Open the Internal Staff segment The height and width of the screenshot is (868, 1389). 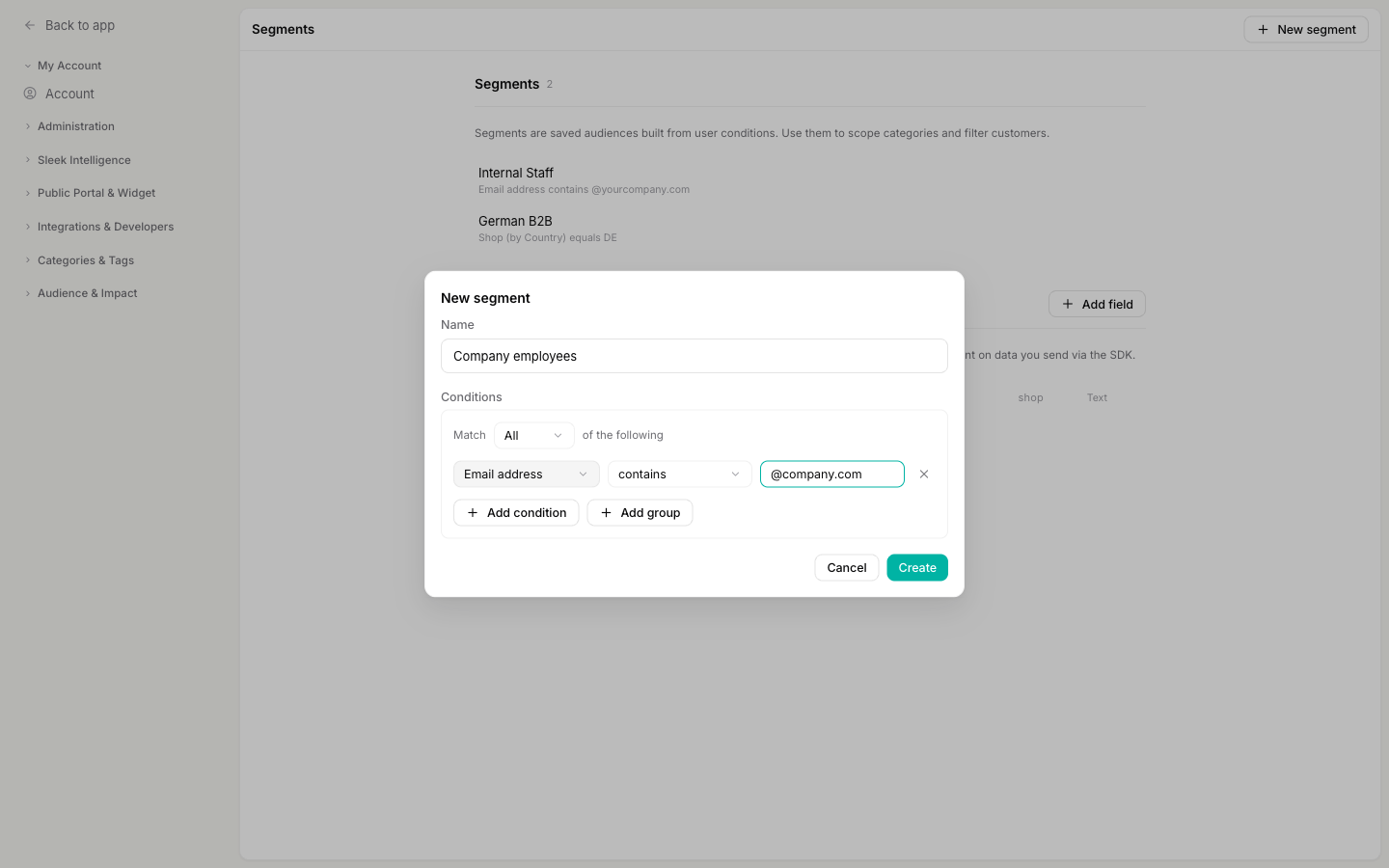pos(516,173)
